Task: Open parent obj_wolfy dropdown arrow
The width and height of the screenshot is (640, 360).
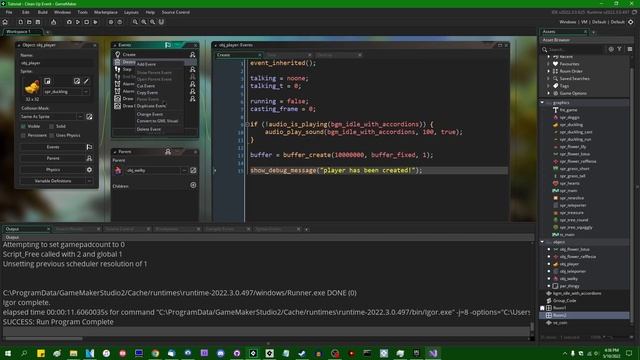Action: click(x=184, y=170)
